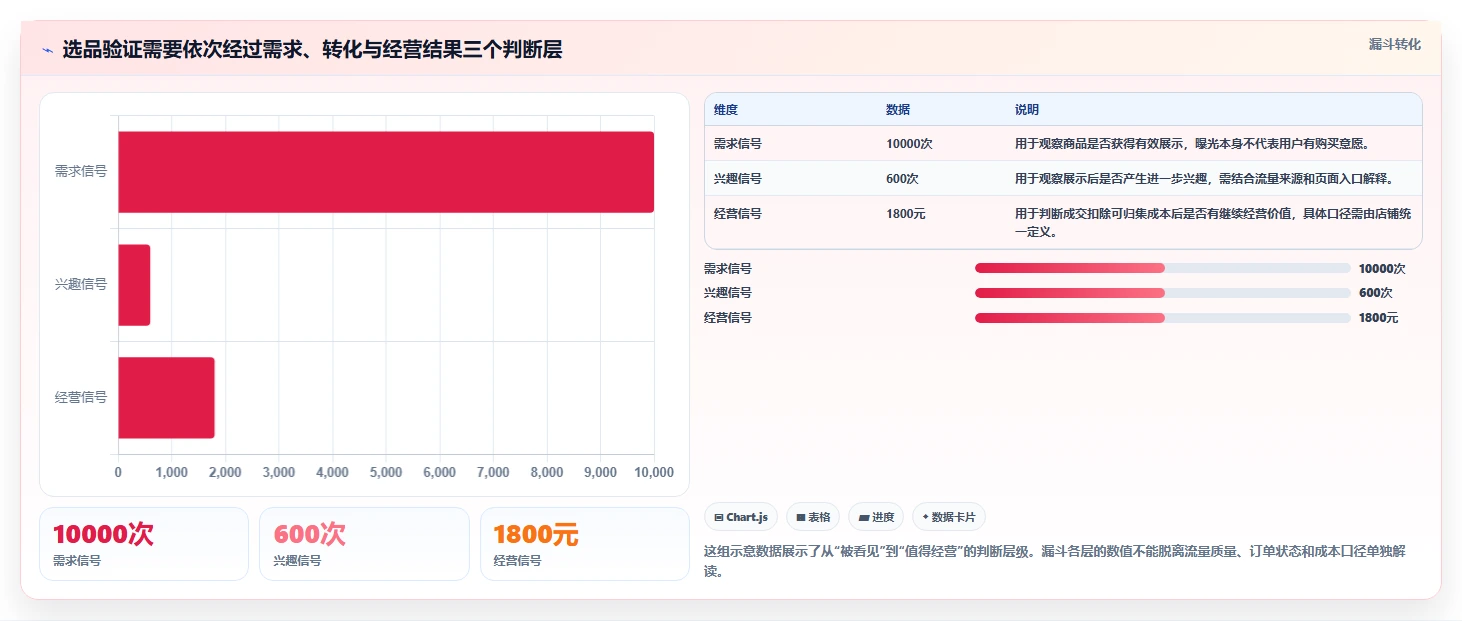The width and height of the screenshot is (1462, 621).
Task: Click the 10000次 value in the table
Action: [x=909, y=144]
